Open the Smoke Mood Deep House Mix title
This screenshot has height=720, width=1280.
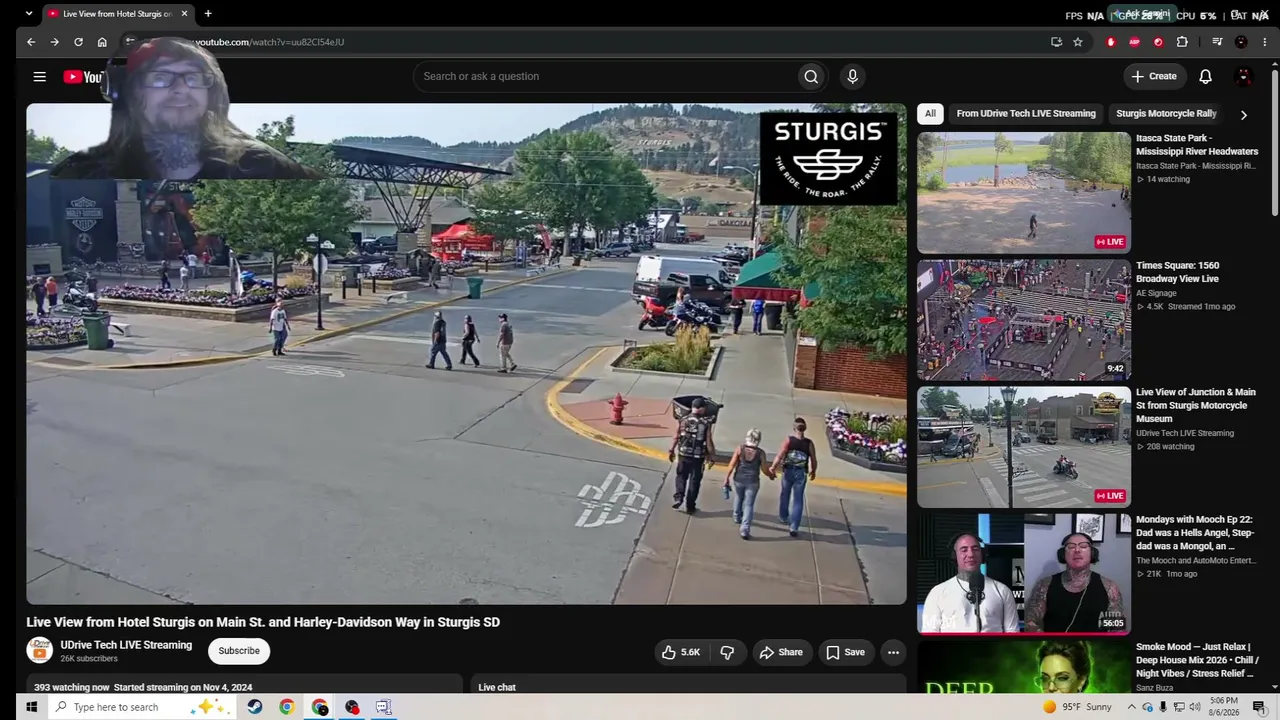1197,660
